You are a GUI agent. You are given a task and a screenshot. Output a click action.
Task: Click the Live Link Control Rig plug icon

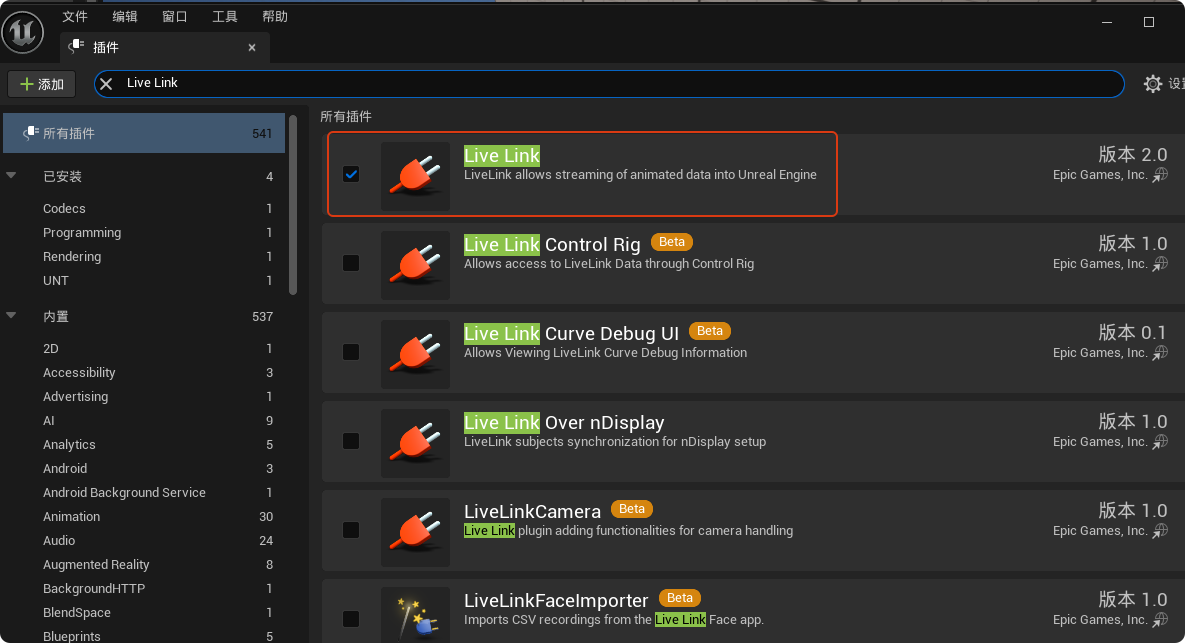point(415,264)
